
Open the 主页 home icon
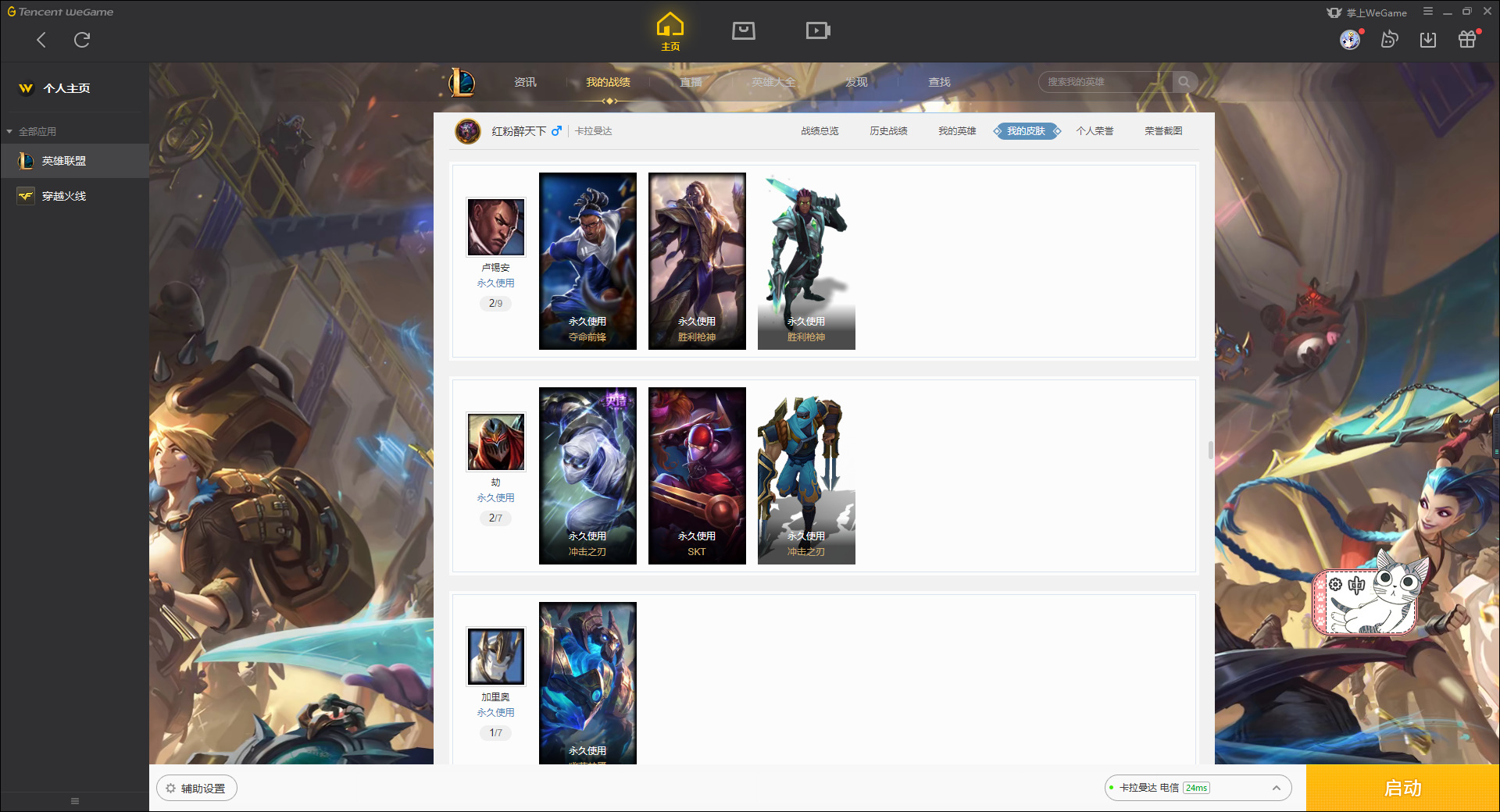pyautogui.click(x=670, y=32)
